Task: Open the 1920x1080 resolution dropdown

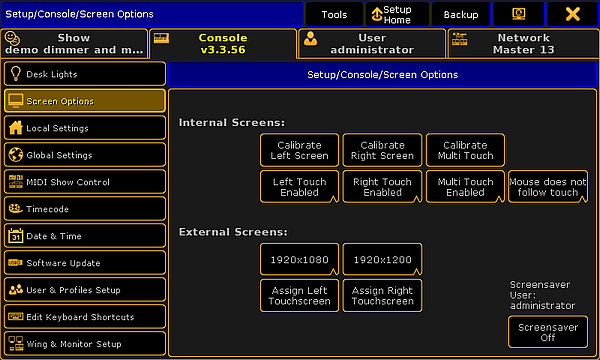Action: 299,259
